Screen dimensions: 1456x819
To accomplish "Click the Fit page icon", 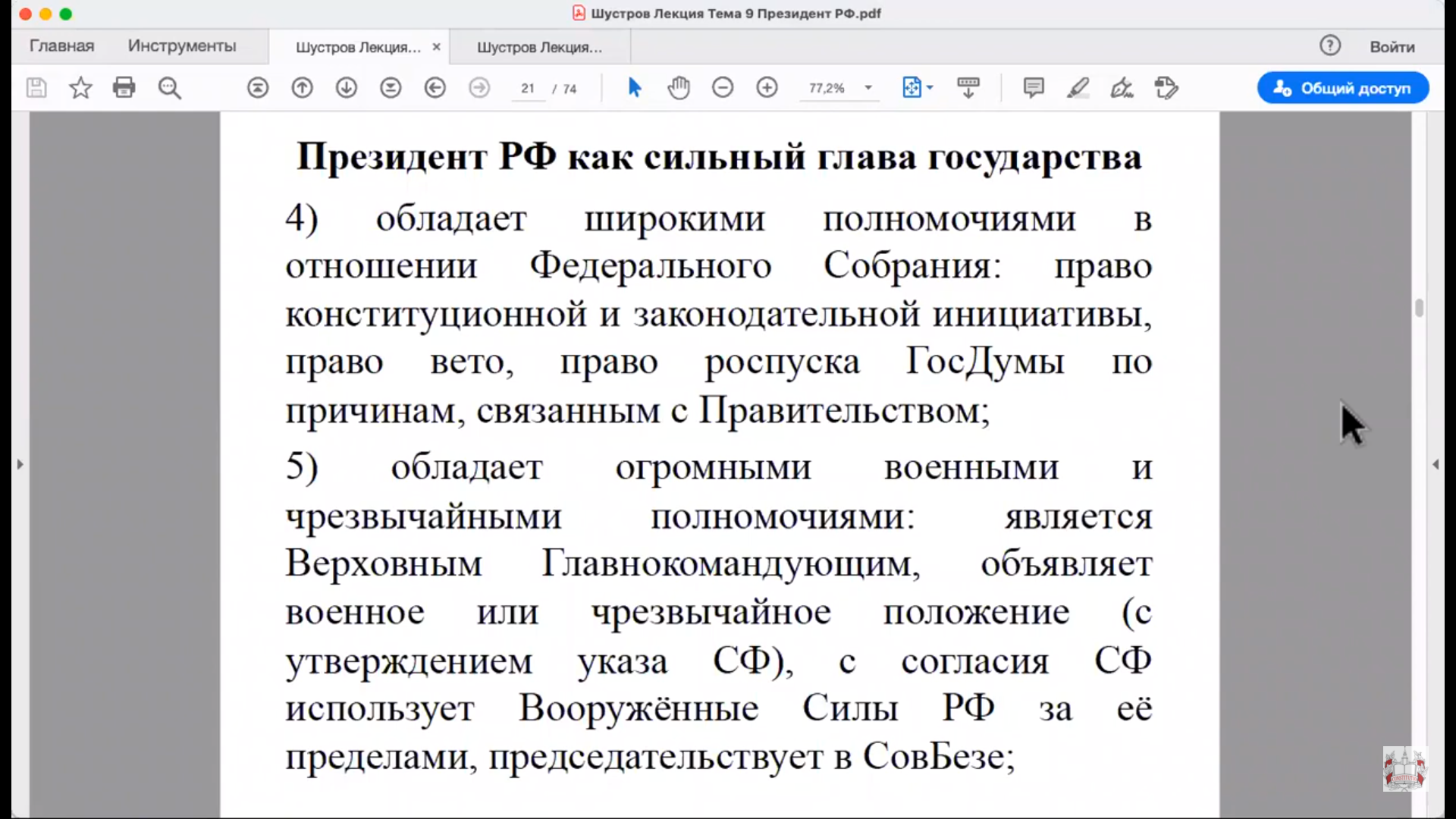I will pos(912,88).
